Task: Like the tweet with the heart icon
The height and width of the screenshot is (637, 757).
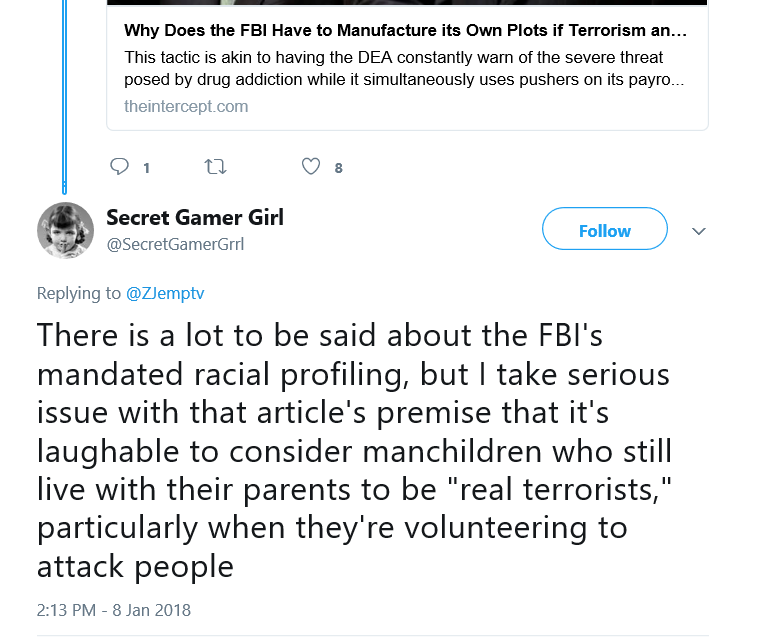Action: [x=310, y=167]
